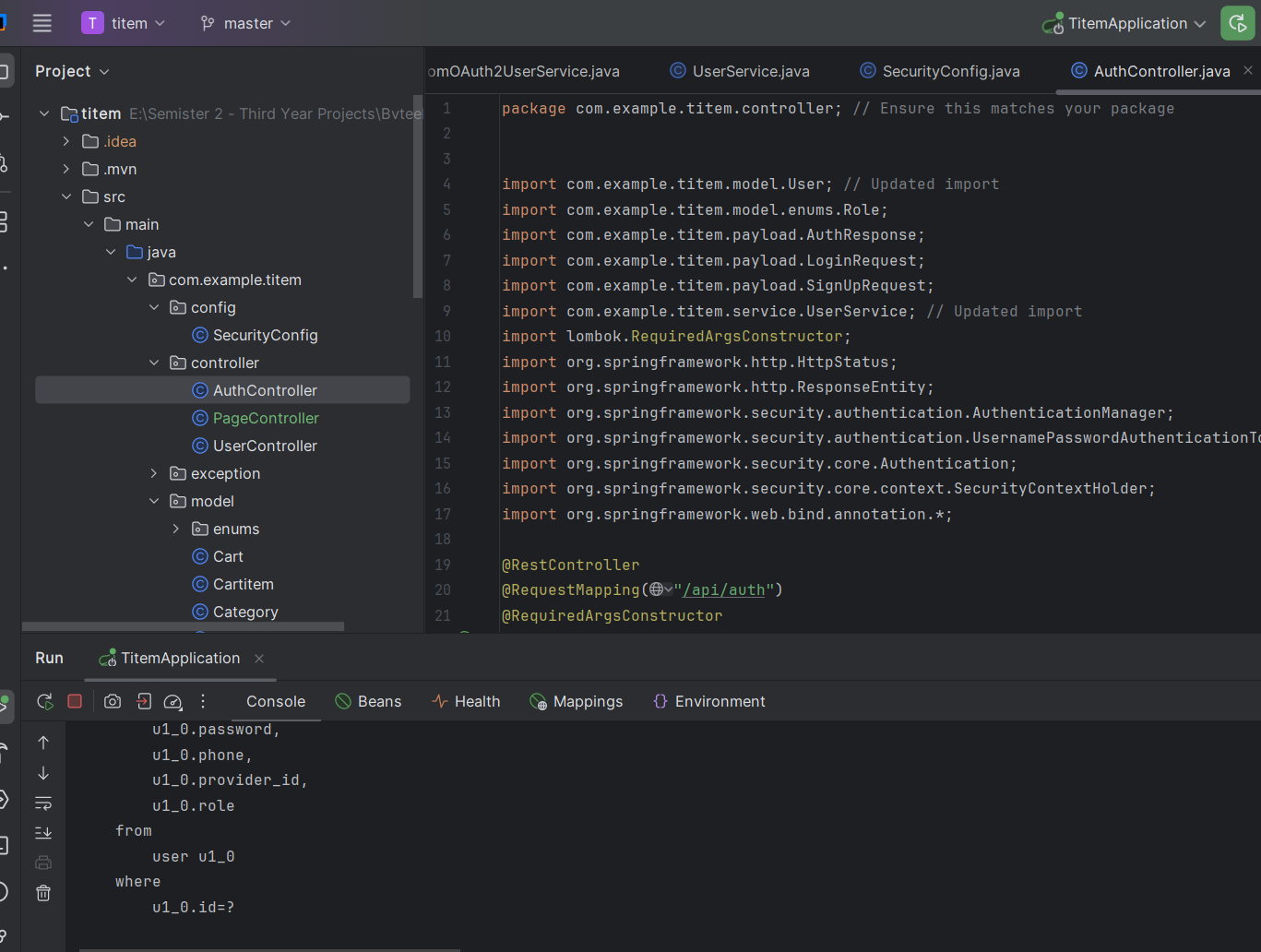Toggle scroll to end in console
The height and width of the screenshot is (952, 1261).
(43, 833)
